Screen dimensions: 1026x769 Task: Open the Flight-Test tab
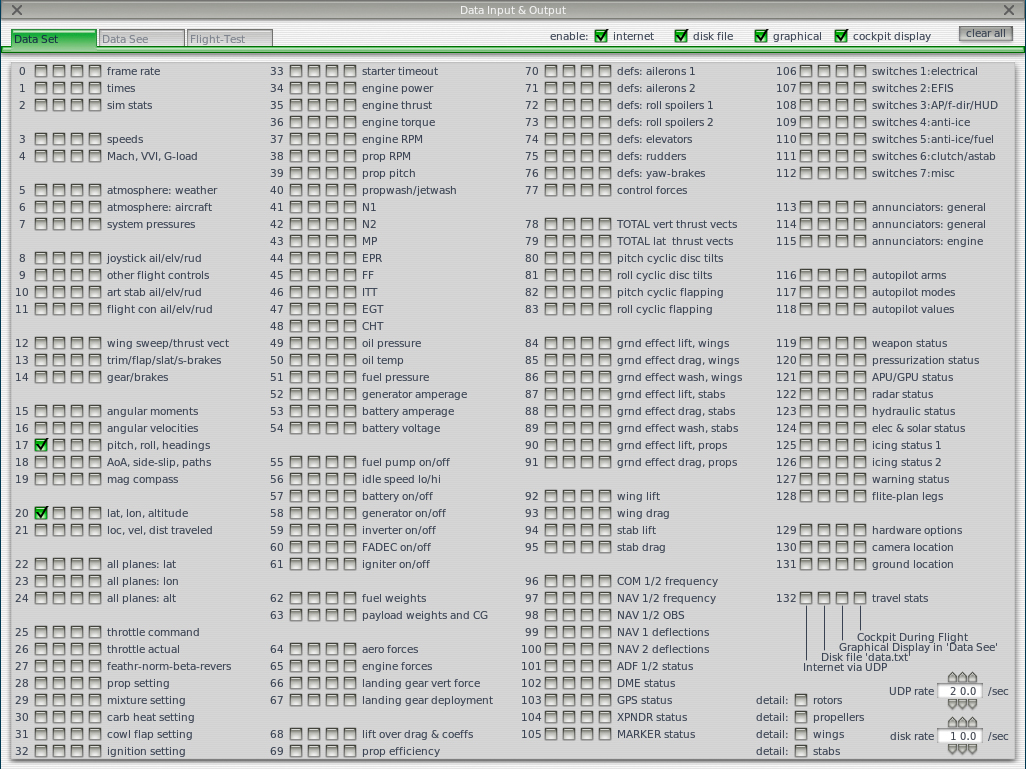coord(230,39)
